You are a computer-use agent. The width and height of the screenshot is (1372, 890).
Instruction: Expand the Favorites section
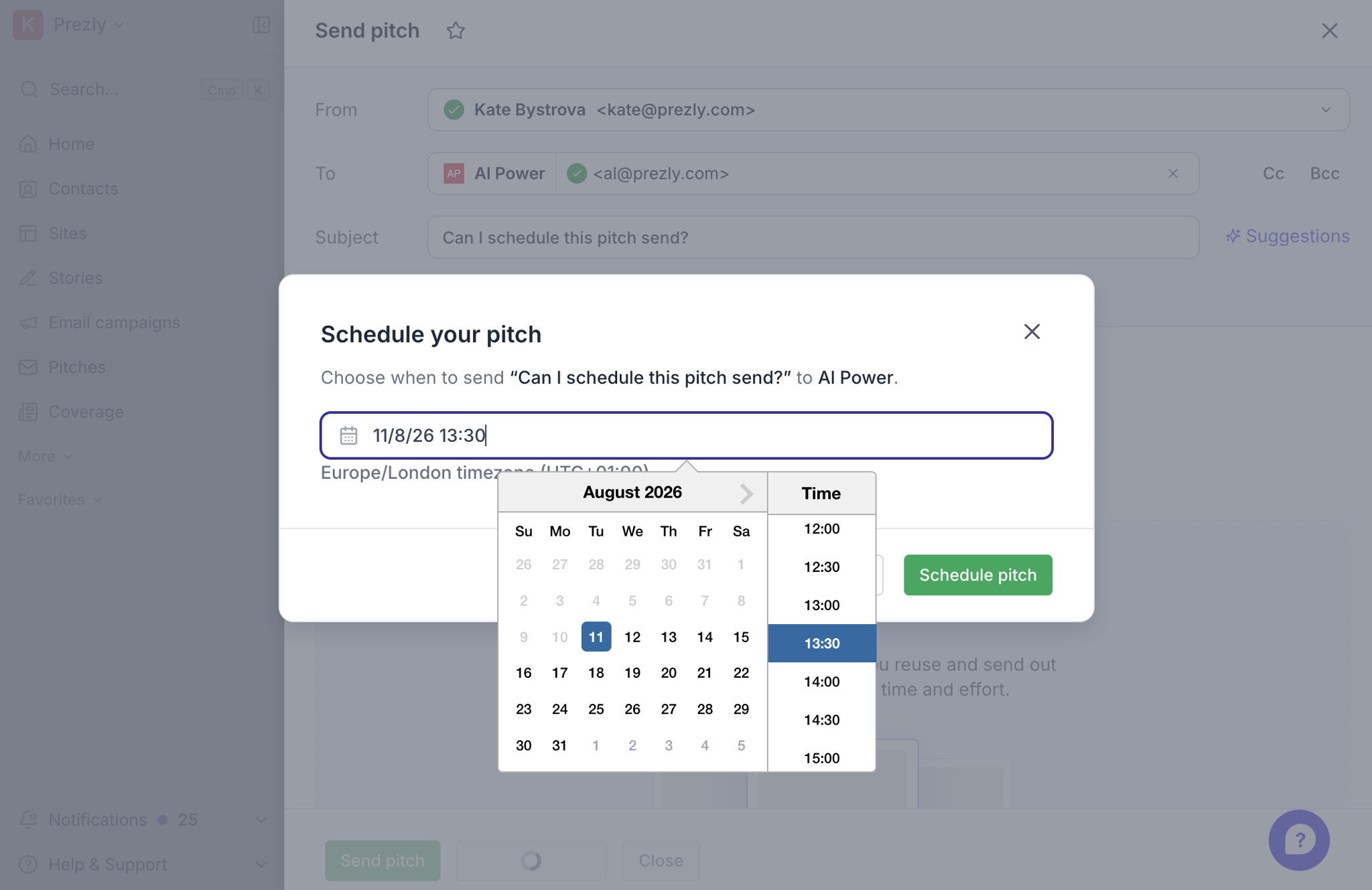pyautogui.click(x=60, y=500)
